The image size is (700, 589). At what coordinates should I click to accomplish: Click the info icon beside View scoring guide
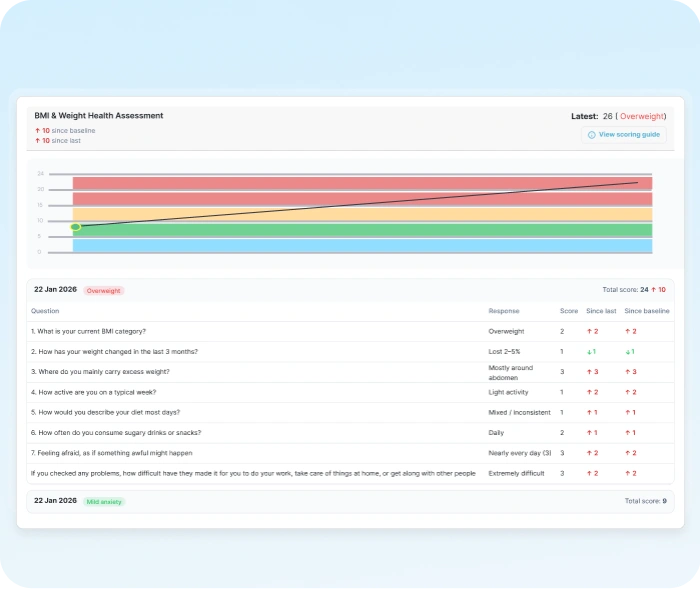point(591,134)
